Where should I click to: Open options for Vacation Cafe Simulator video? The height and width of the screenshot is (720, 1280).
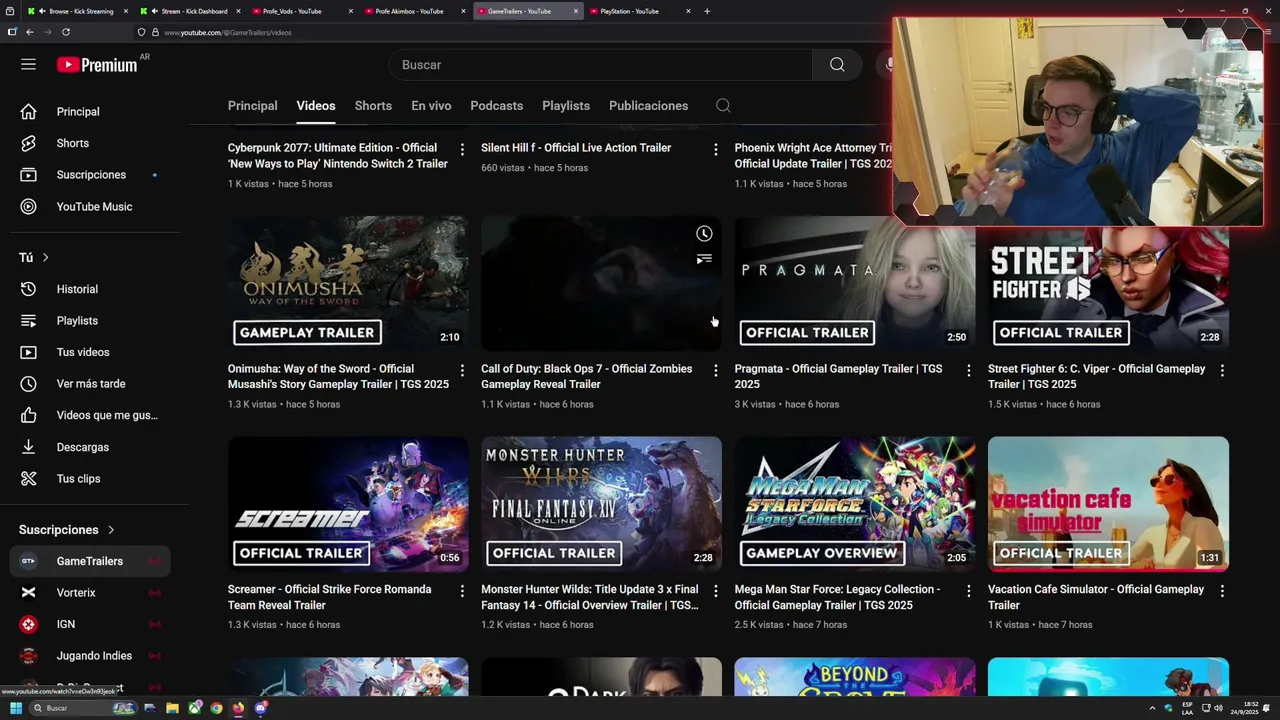pyautogui.click(x=1221, y=591)
